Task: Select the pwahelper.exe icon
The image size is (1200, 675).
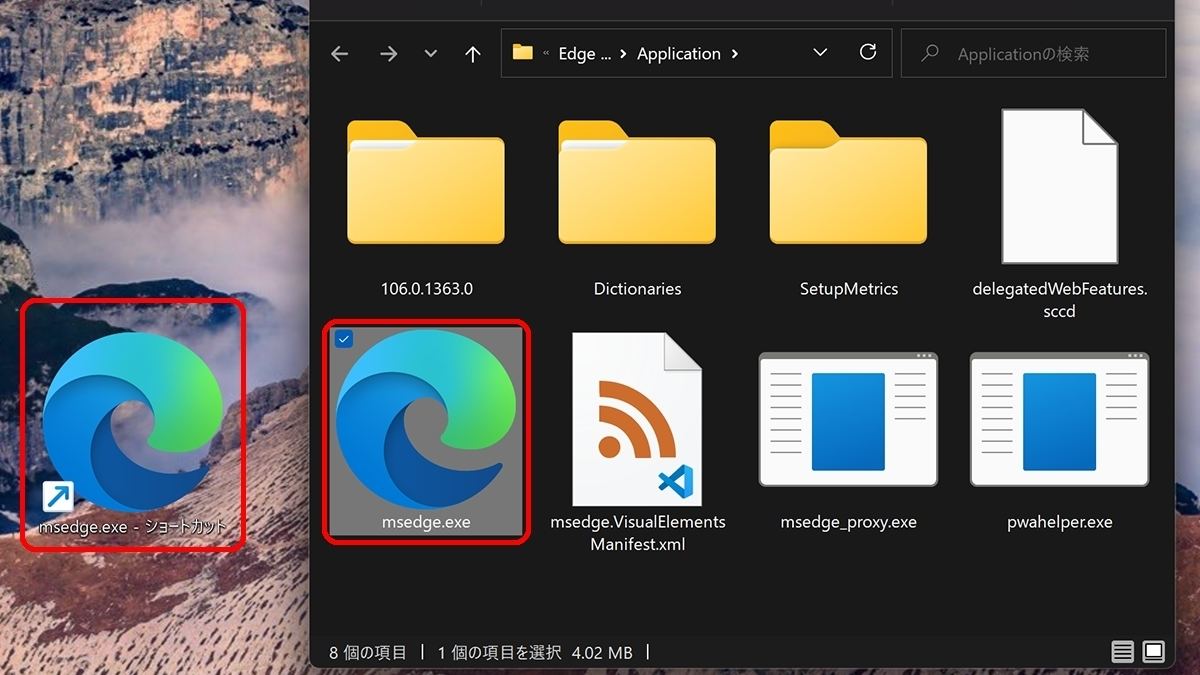Action: coord(1059,419)
